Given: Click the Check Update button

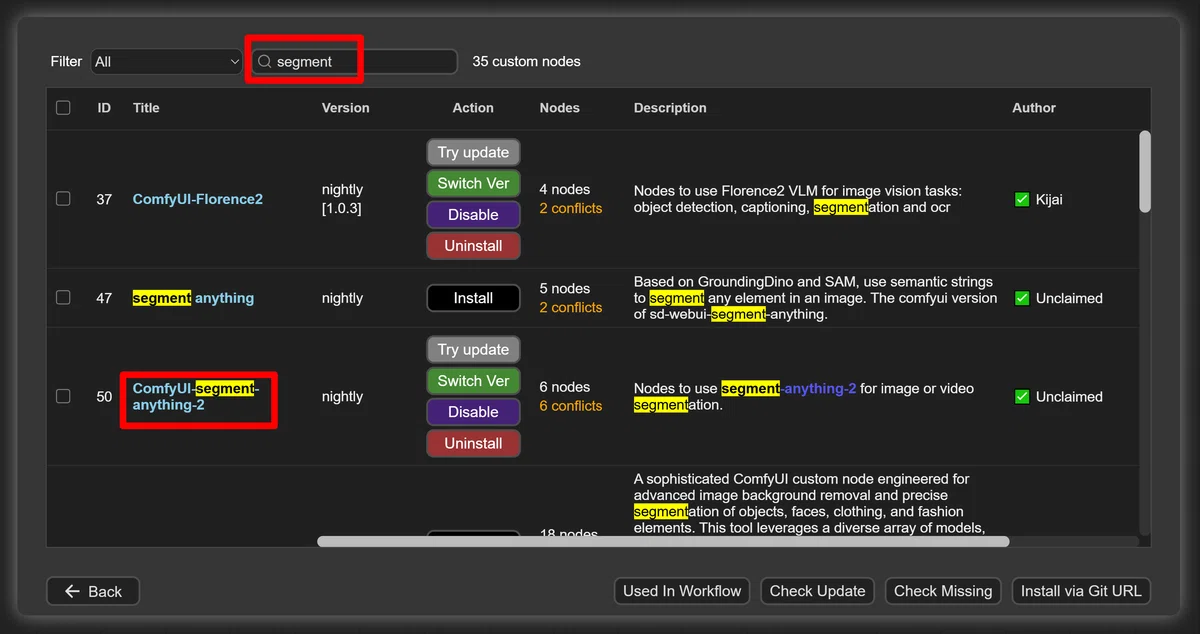Looking at the screenshot, I should click(817, 591).
